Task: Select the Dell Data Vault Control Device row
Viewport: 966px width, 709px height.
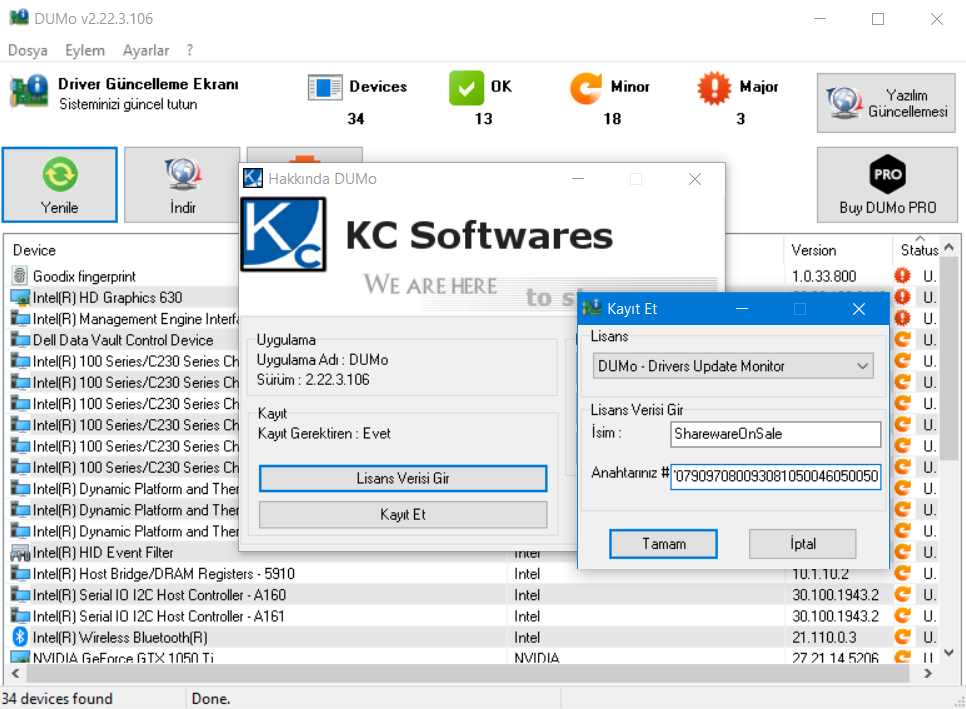Action: 123,340
